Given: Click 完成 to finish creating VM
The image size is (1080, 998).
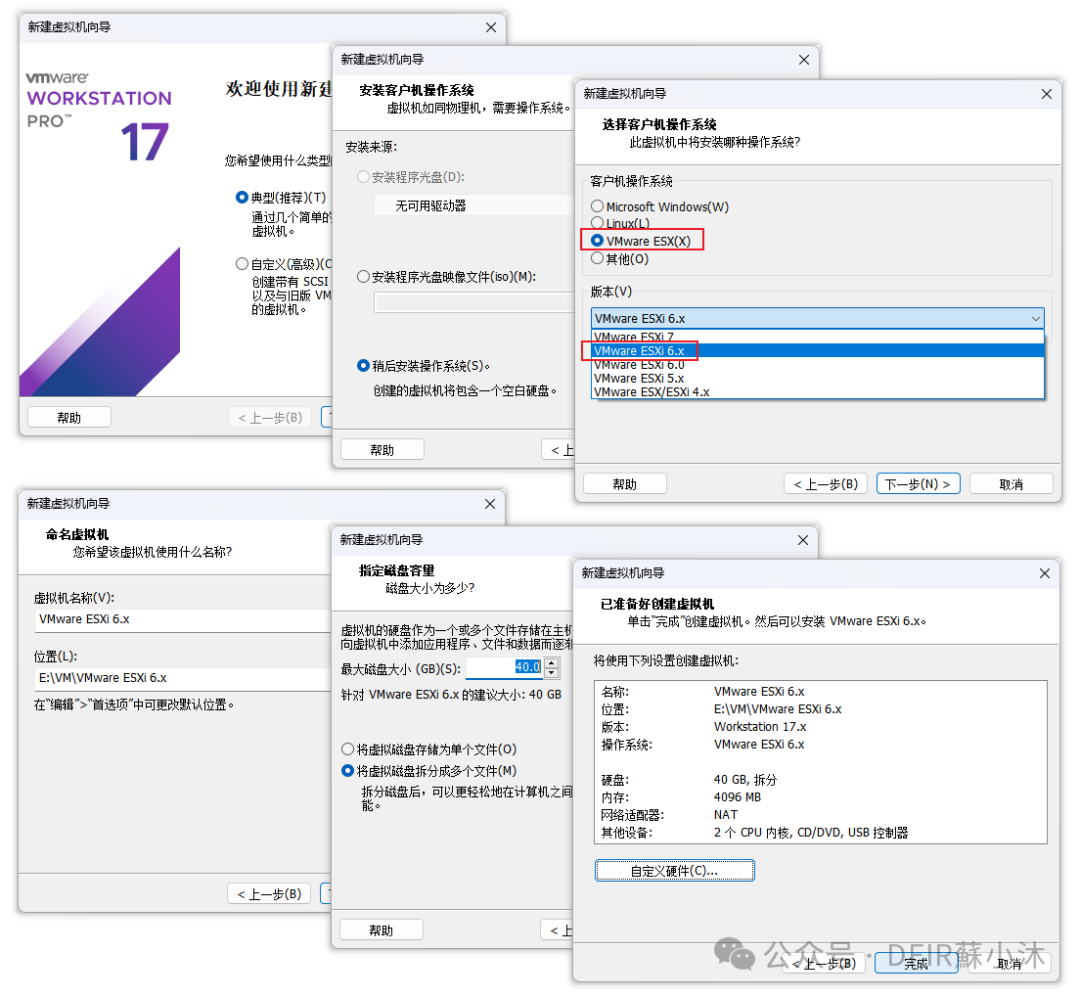Looking at the screenshot, I should pos(916,964).
